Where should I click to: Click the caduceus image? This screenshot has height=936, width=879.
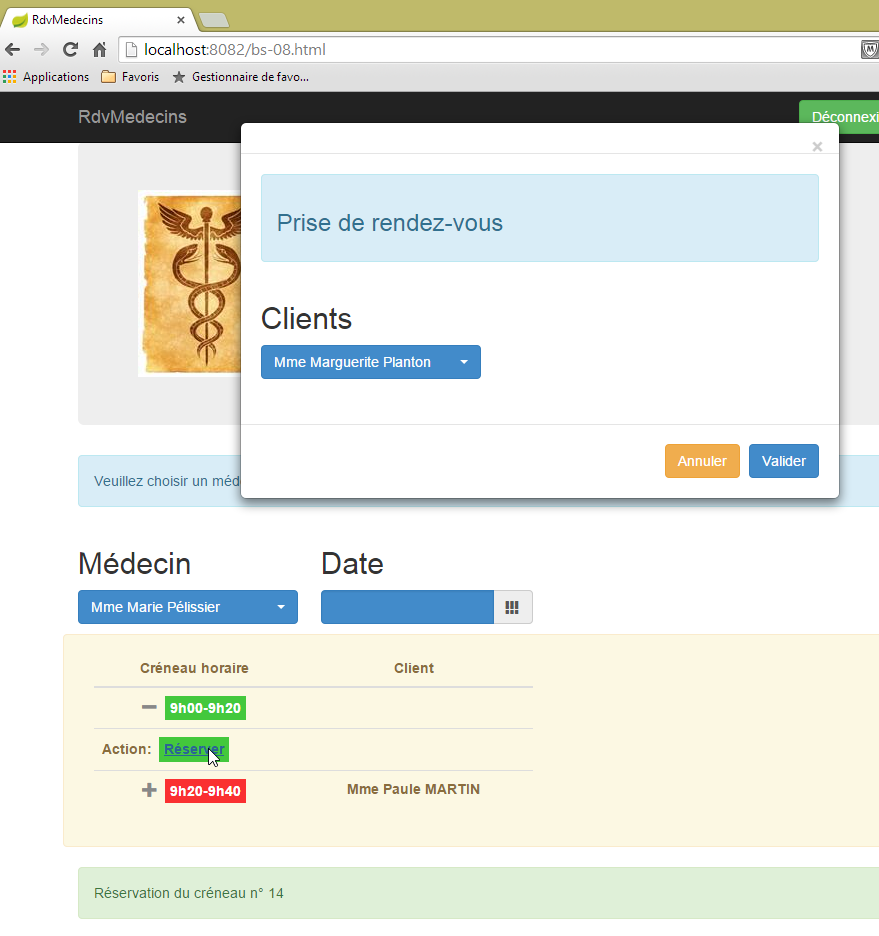[190, 284]
